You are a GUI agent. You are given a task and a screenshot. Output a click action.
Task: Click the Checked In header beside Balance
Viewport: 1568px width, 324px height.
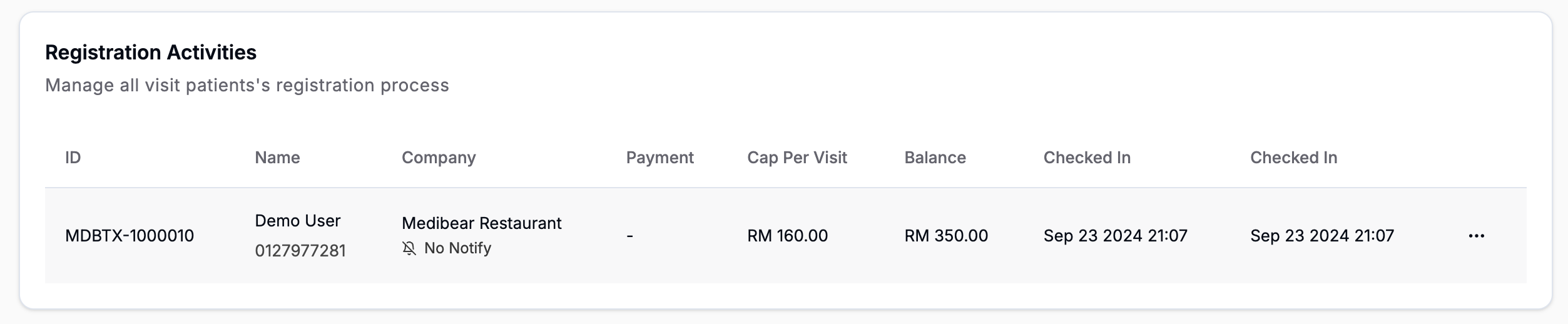tap(1087, 158)
